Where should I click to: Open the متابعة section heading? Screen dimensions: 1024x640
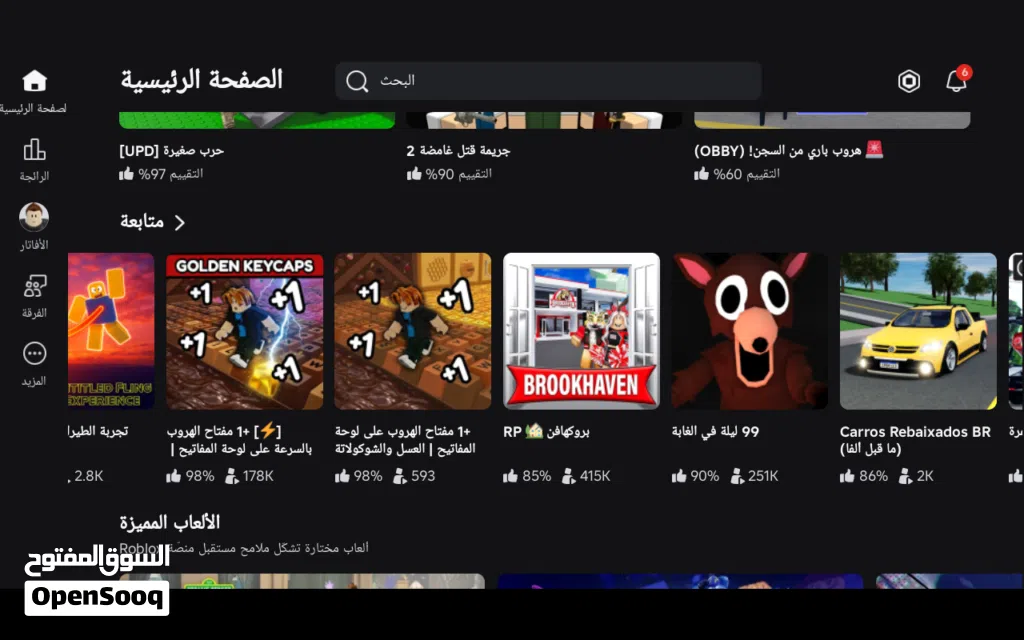click(x=142, y=222)
